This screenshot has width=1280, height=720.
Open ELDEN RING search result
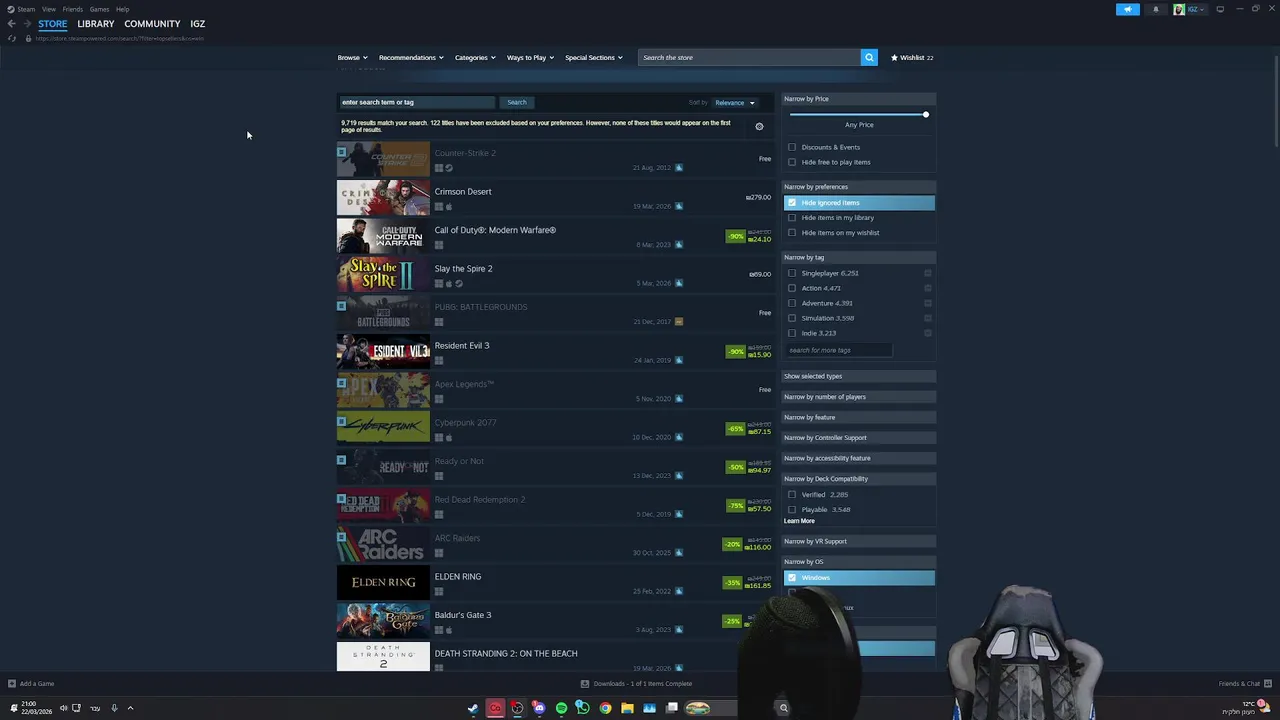tap(555, 583)
